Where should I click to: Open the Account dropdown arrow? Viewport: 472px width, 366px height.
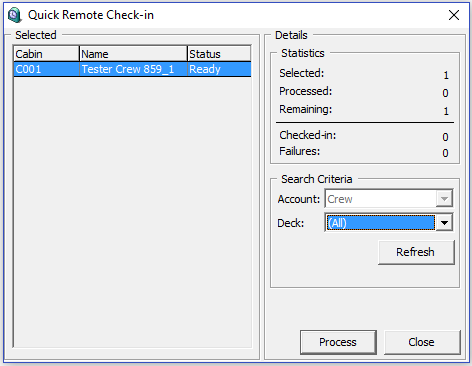[x=444, y=199]
